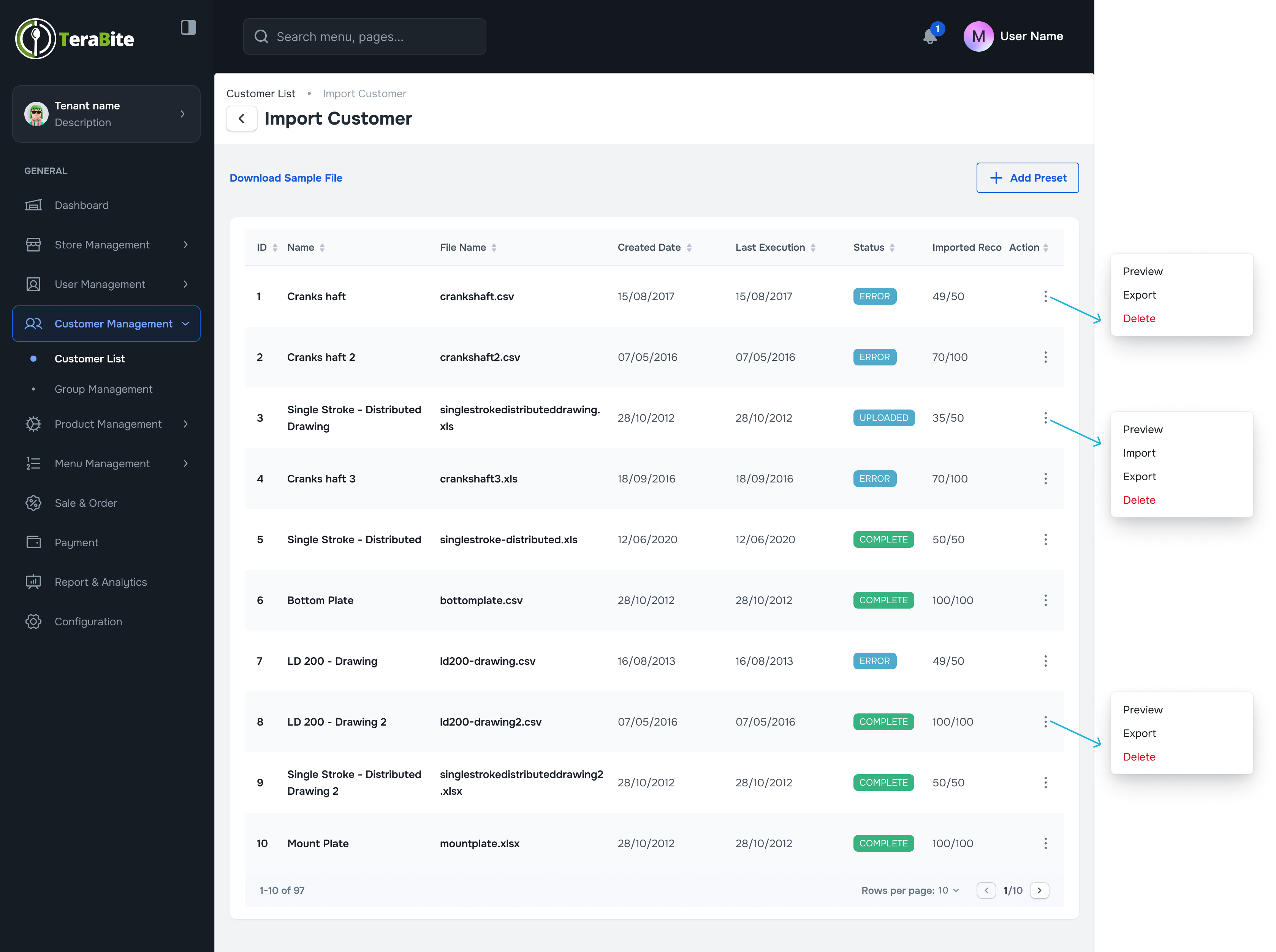The image size is (1276, 952).
Task: Open three-dot menu for Mount Plate row
Action: pos(1045,843)
